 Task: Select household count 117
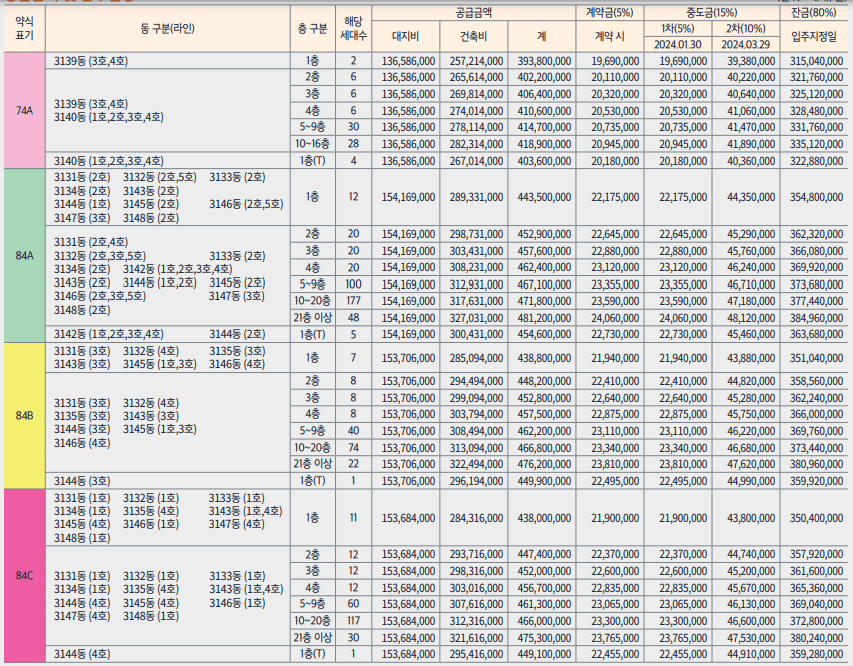click(x=353, y=621)
